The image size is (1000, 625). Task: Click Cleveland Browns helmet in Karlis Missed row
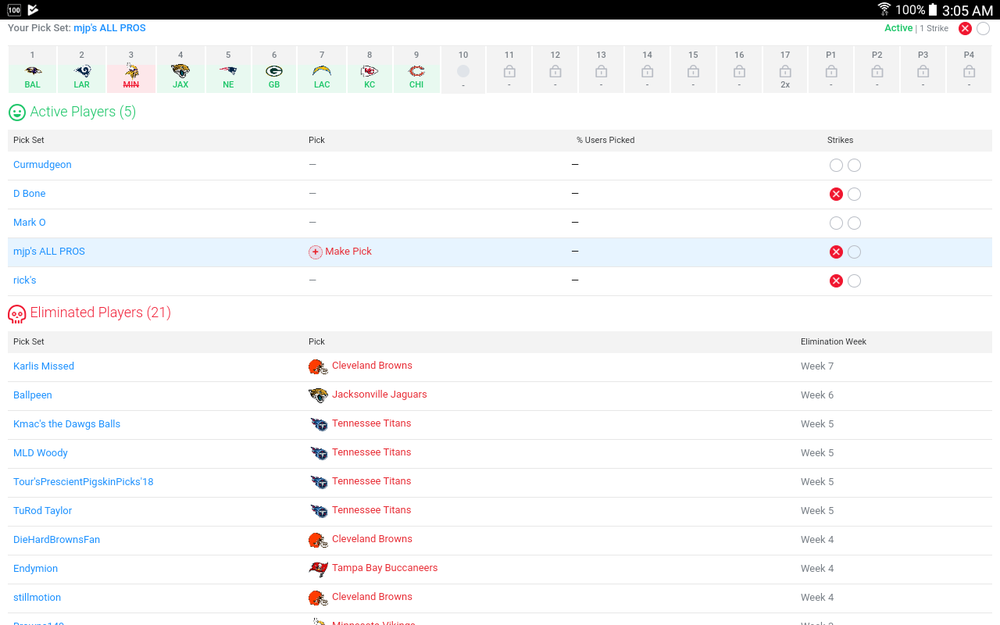[x=318, y=366]
